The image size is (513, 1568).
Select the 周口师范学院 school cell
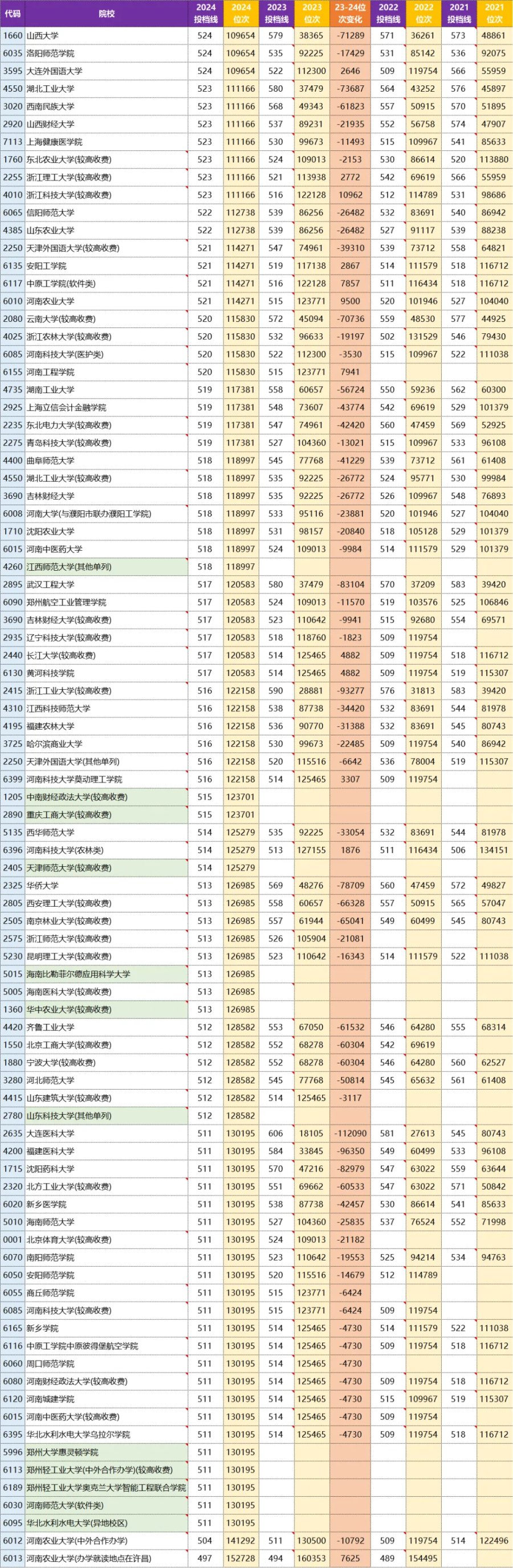coord(106,1364)
